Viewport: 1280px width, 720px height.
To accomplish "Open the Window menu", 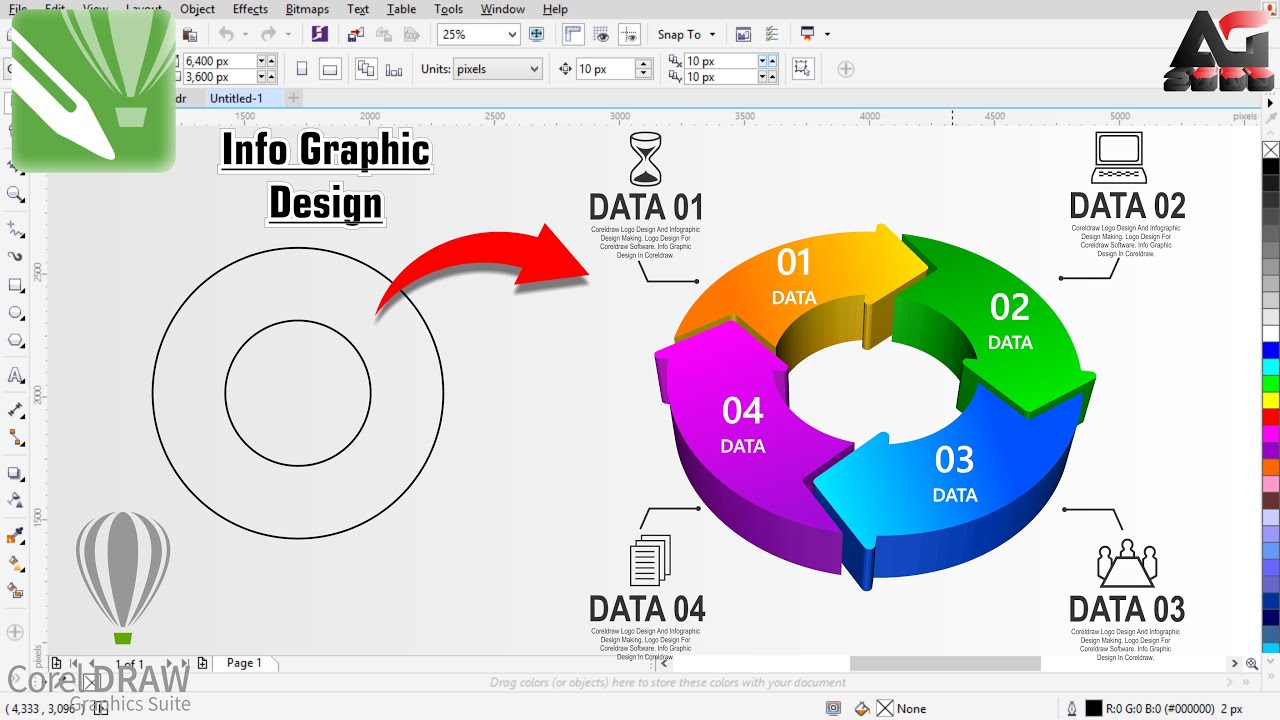I will (x=502, y=9).
